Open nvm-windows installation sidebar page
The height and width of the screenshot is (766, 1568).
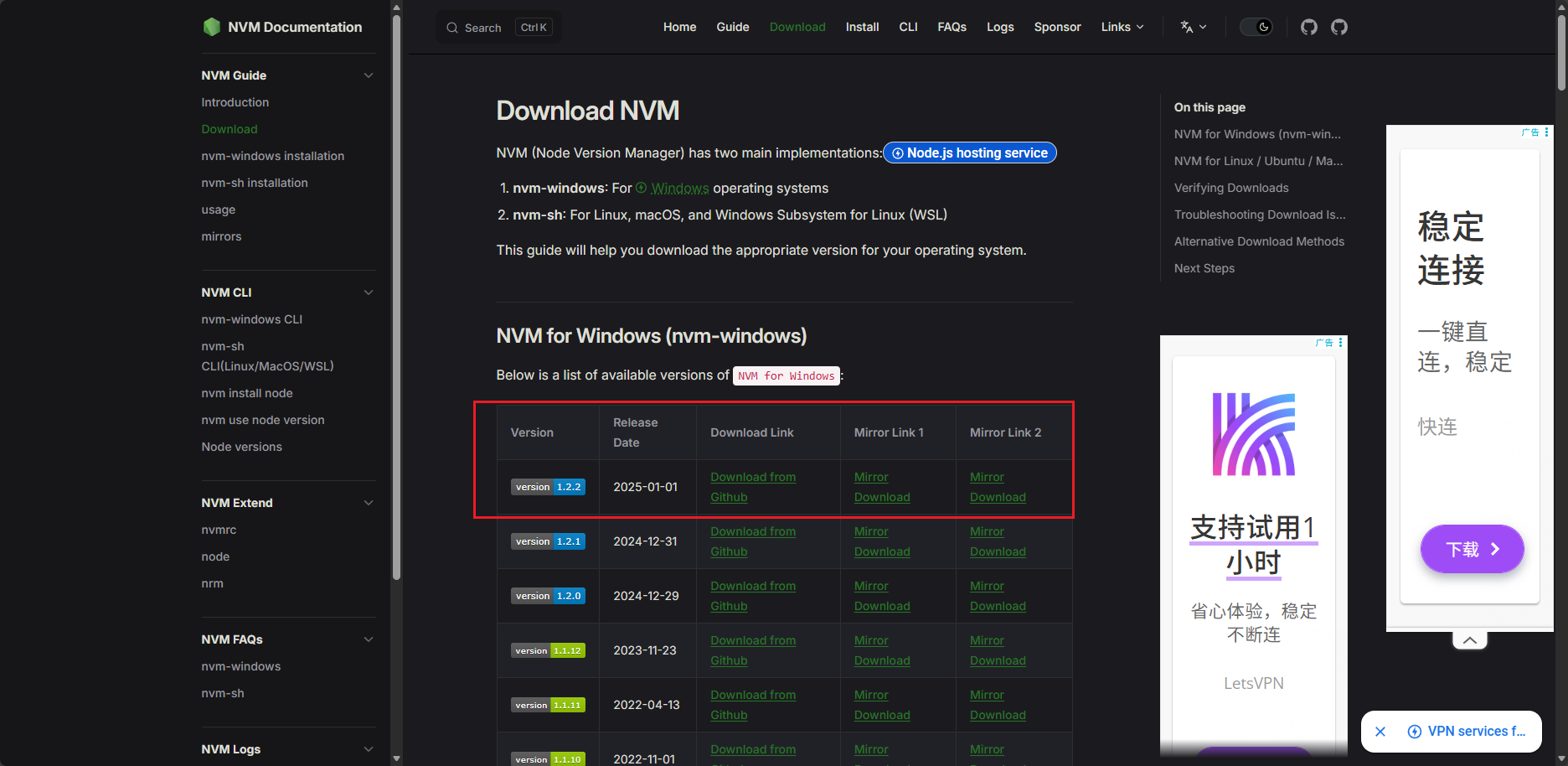coord(273,156)
